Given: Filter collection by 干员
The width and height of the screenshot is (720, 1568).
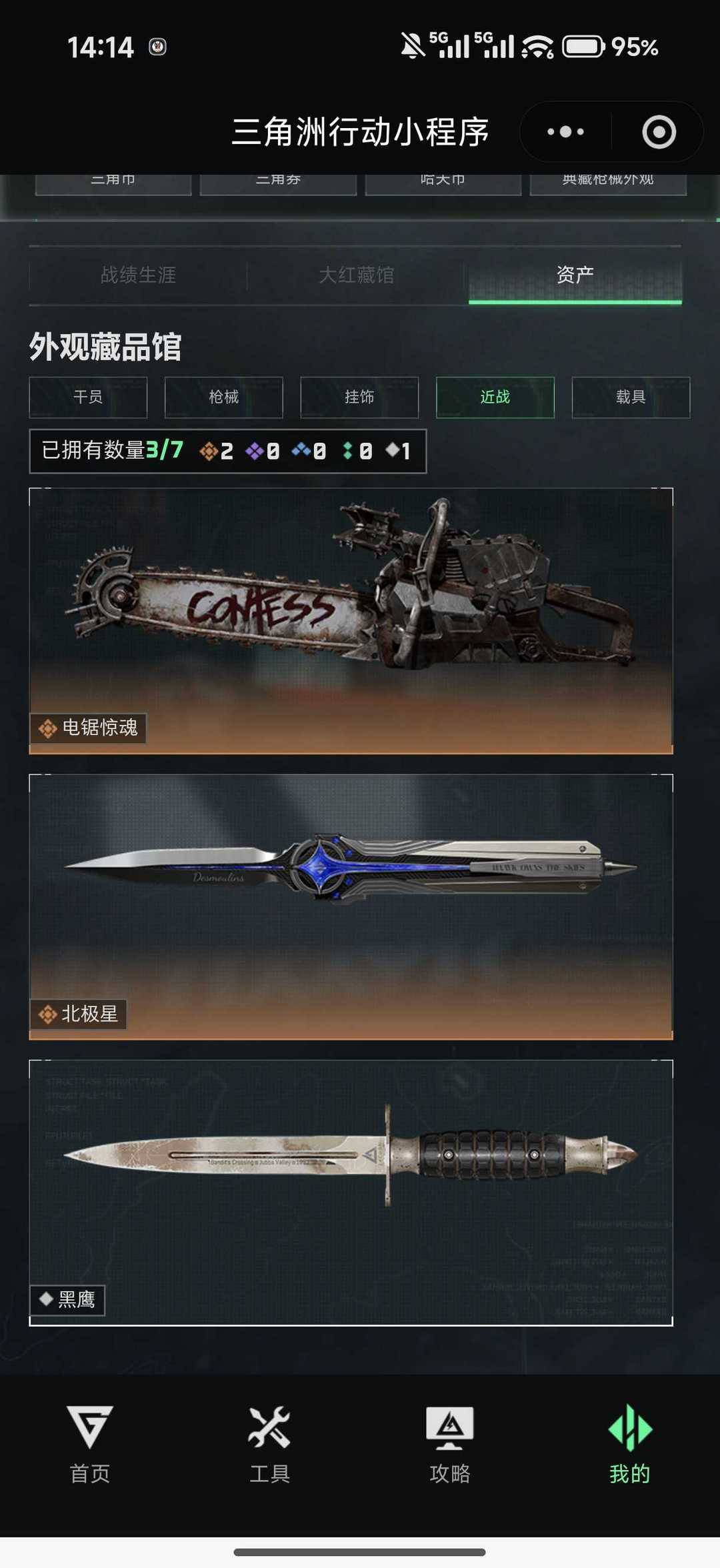Looking at the screenshot, I should point(88,398).
